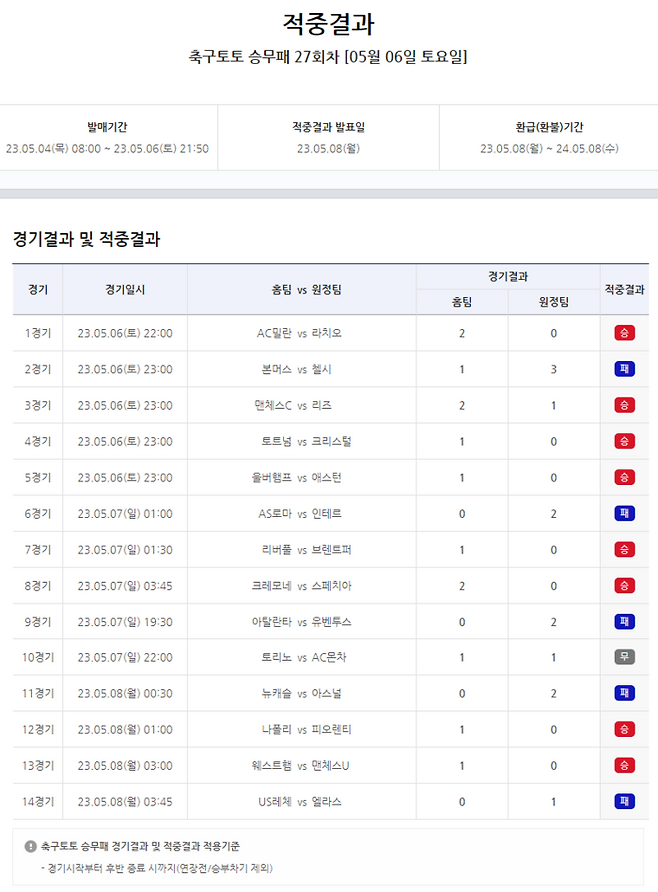
Task: Click the 경기결과 및 적중결과 heading
Action: 86,239
